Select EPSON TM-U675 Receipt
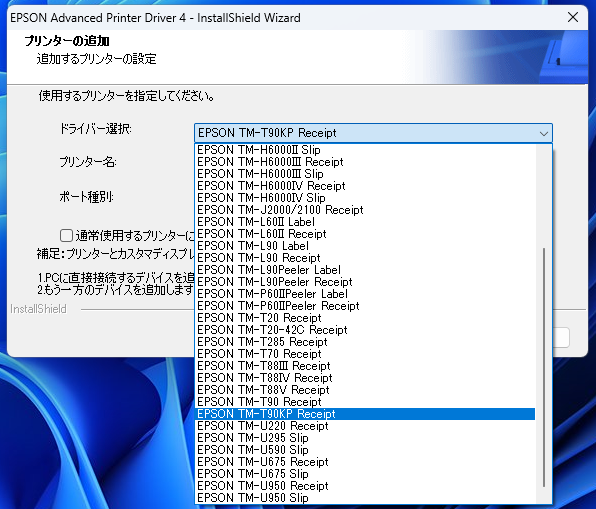The image size is (596, 509). click(x=365, y=462)
